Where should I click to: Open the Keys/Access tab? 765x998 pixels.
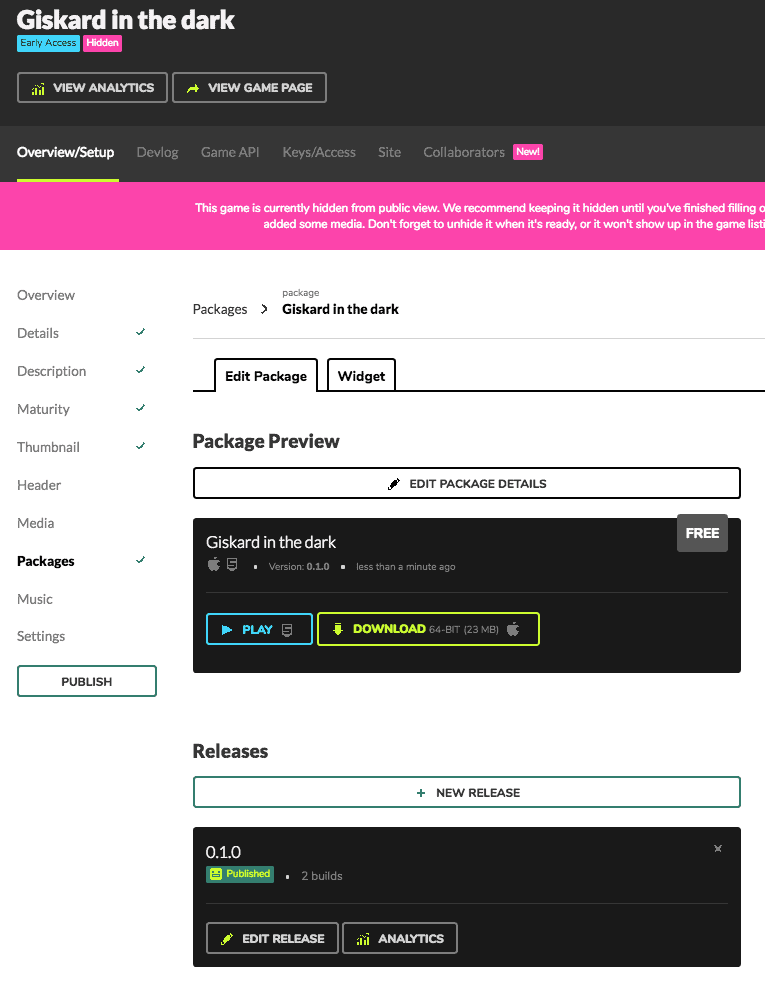(319, 152)
